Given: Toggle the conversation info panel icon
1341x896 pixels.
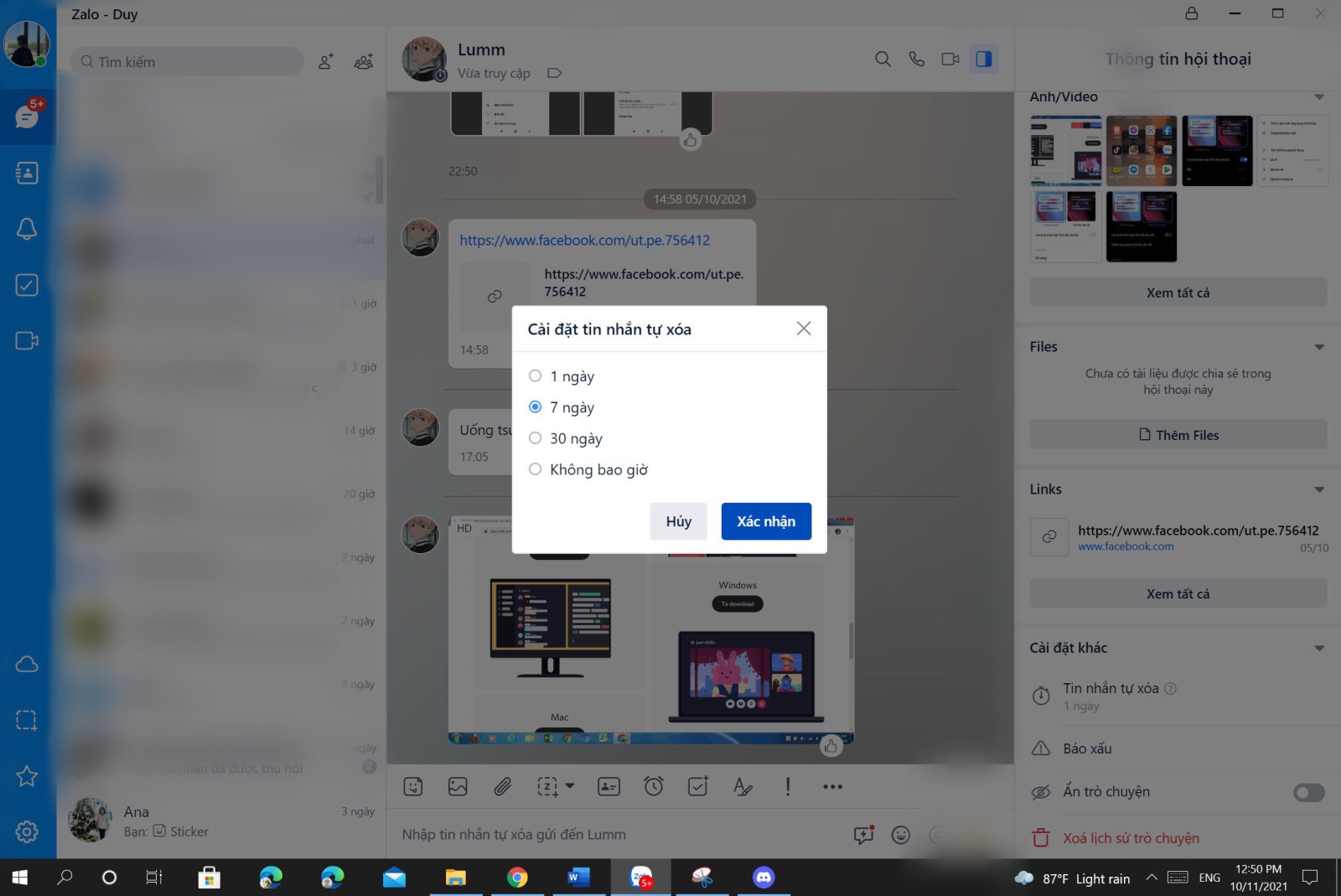Looking at the screenshot, I should tap(984, 59).
